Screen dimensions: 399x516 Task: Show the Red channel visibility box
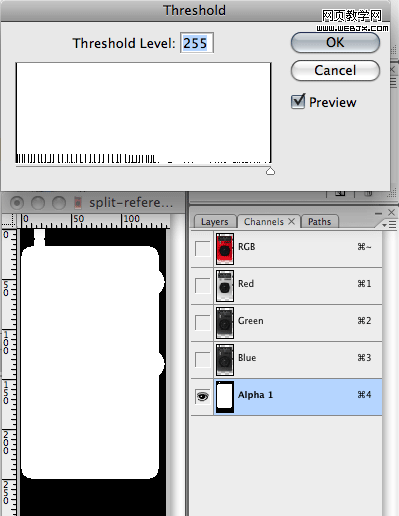pos(202,286)
